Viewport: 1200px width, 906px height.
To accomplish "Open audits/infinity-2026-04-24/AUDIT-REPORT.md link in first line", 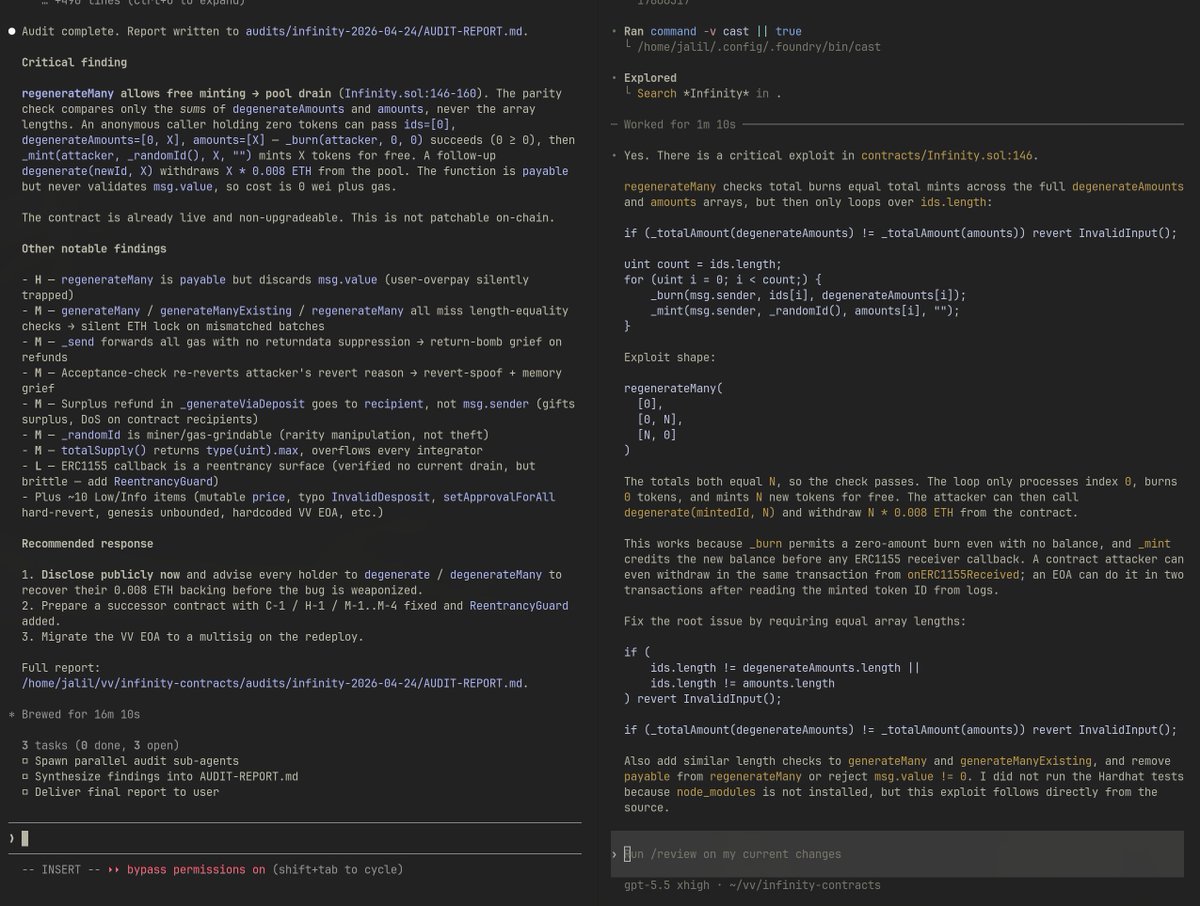I will (x=387, y=31).
